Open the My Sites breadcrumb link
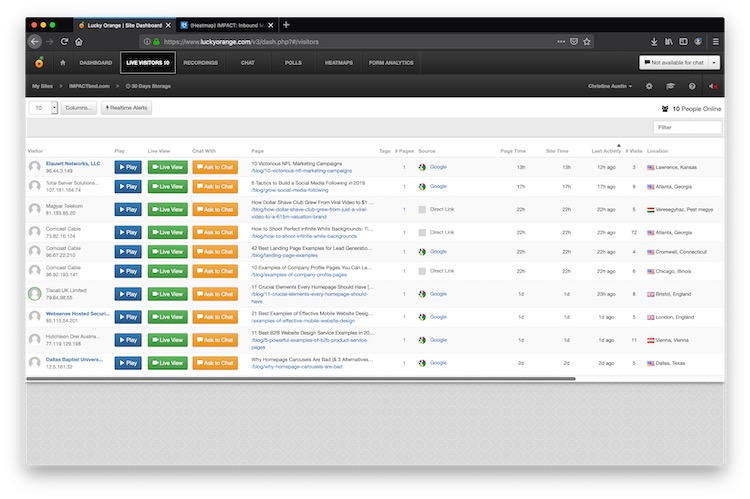The height and width of the screenshot is (499, 750). click(x=42, y=86)
